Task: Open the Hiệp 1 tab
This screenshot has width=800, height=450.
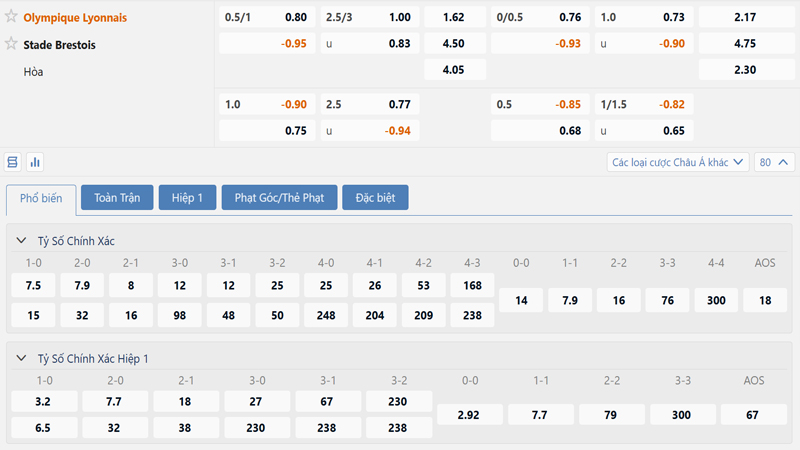Action: click(187, 198)
